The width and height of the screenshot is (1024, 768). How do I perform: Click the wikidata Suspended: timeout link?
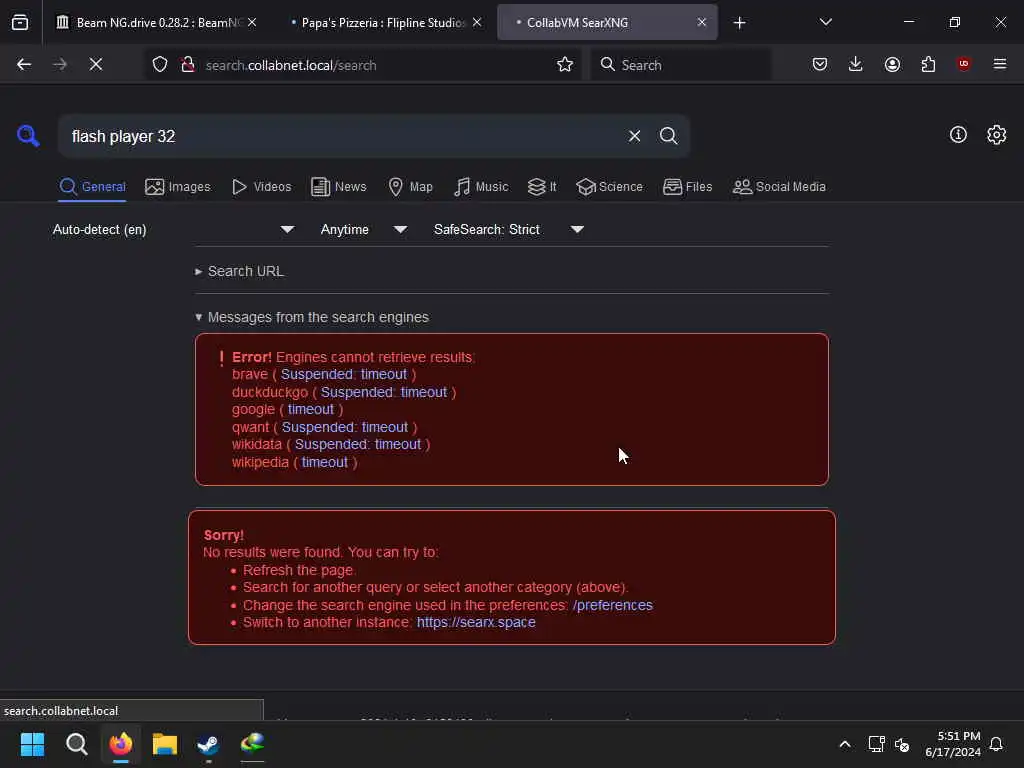pos(358,444)
